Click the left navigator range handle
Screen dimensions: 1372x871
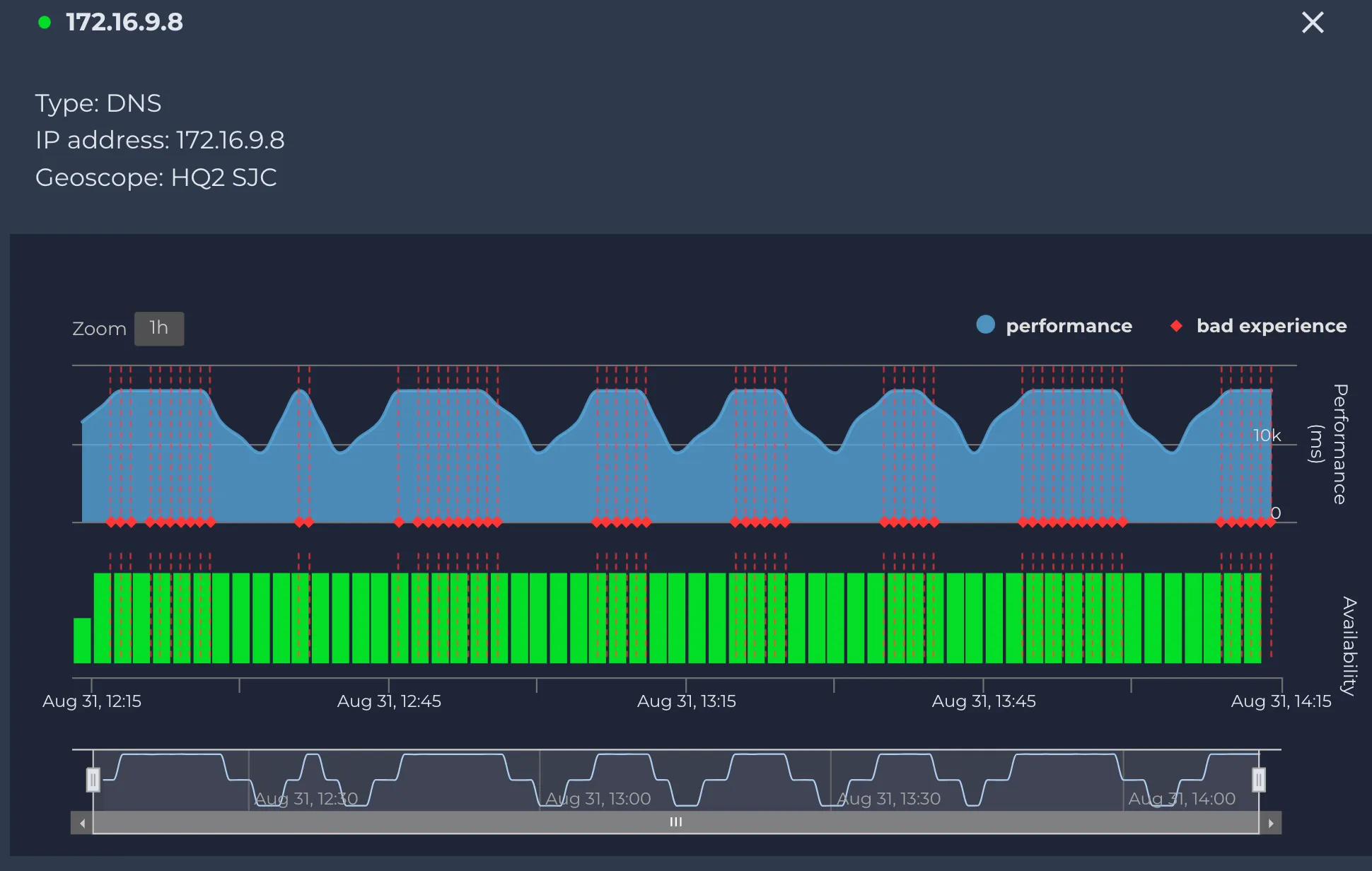coord(93,780)
